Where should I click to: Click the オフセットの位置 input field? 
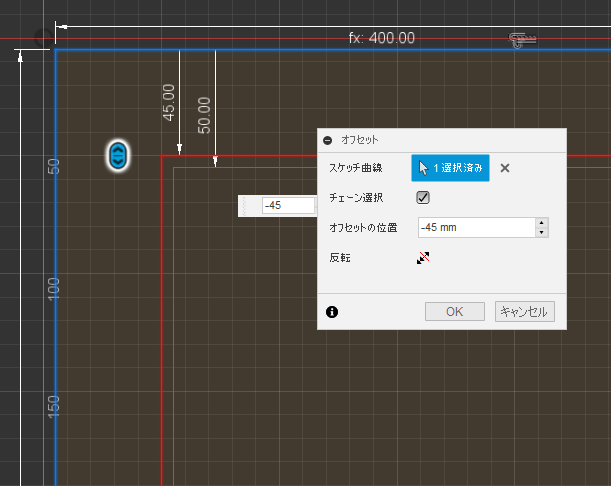pyautogui.click(x=477, y=227)
